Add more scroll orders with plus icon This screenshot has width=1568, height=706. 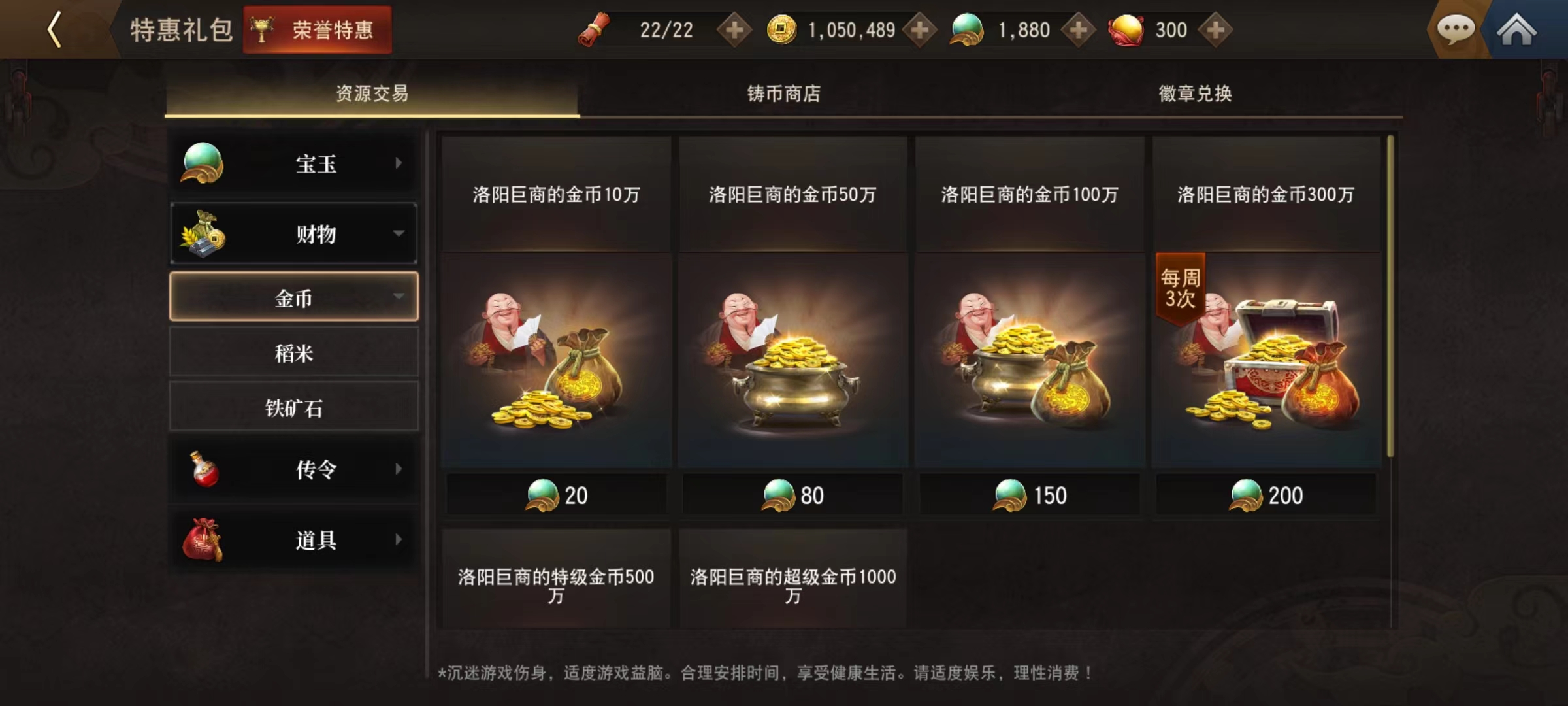coord(734,30)
